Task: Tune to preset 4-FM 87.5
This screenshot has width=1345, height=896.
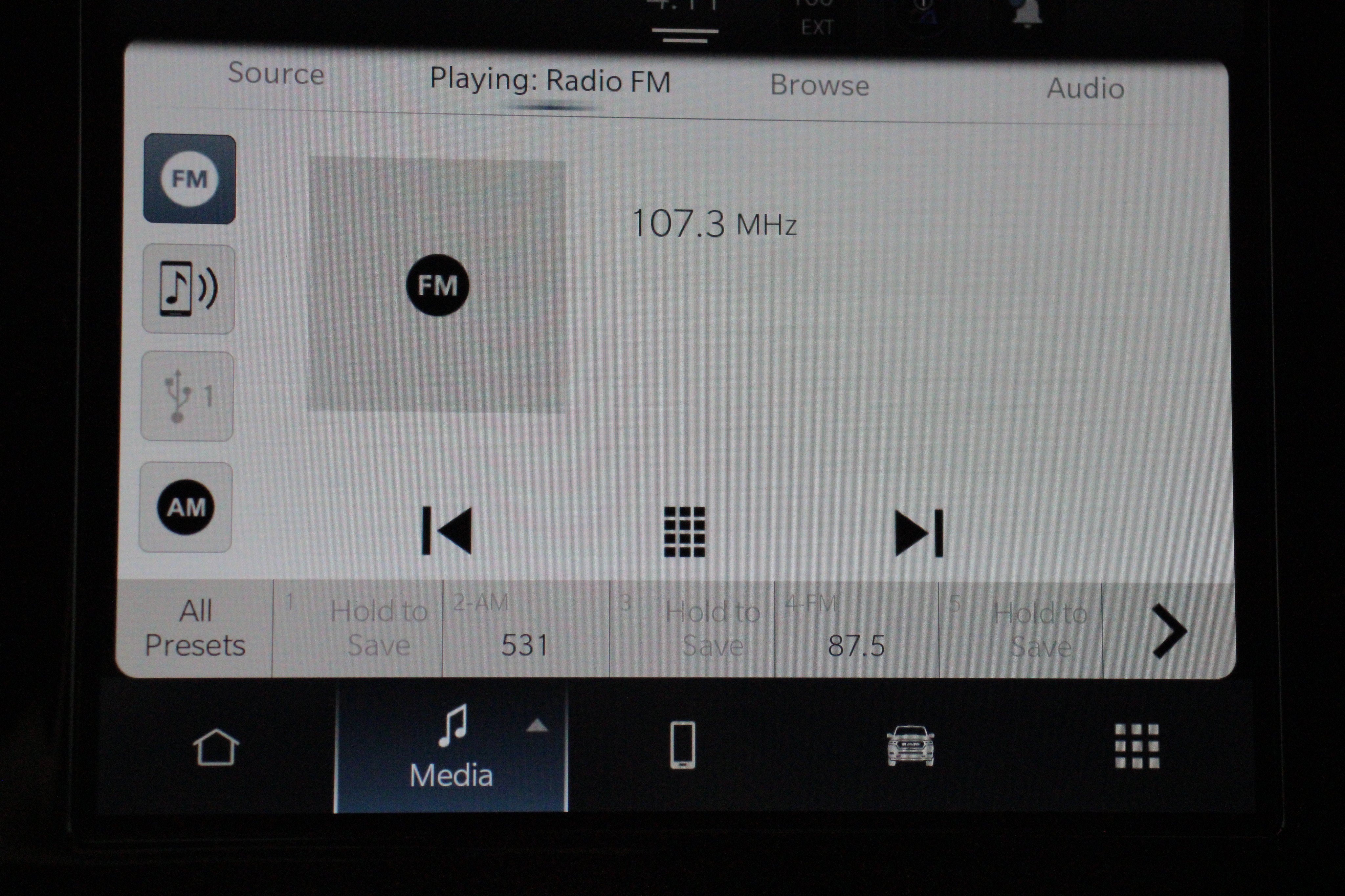Action: [x=857, y=630]
